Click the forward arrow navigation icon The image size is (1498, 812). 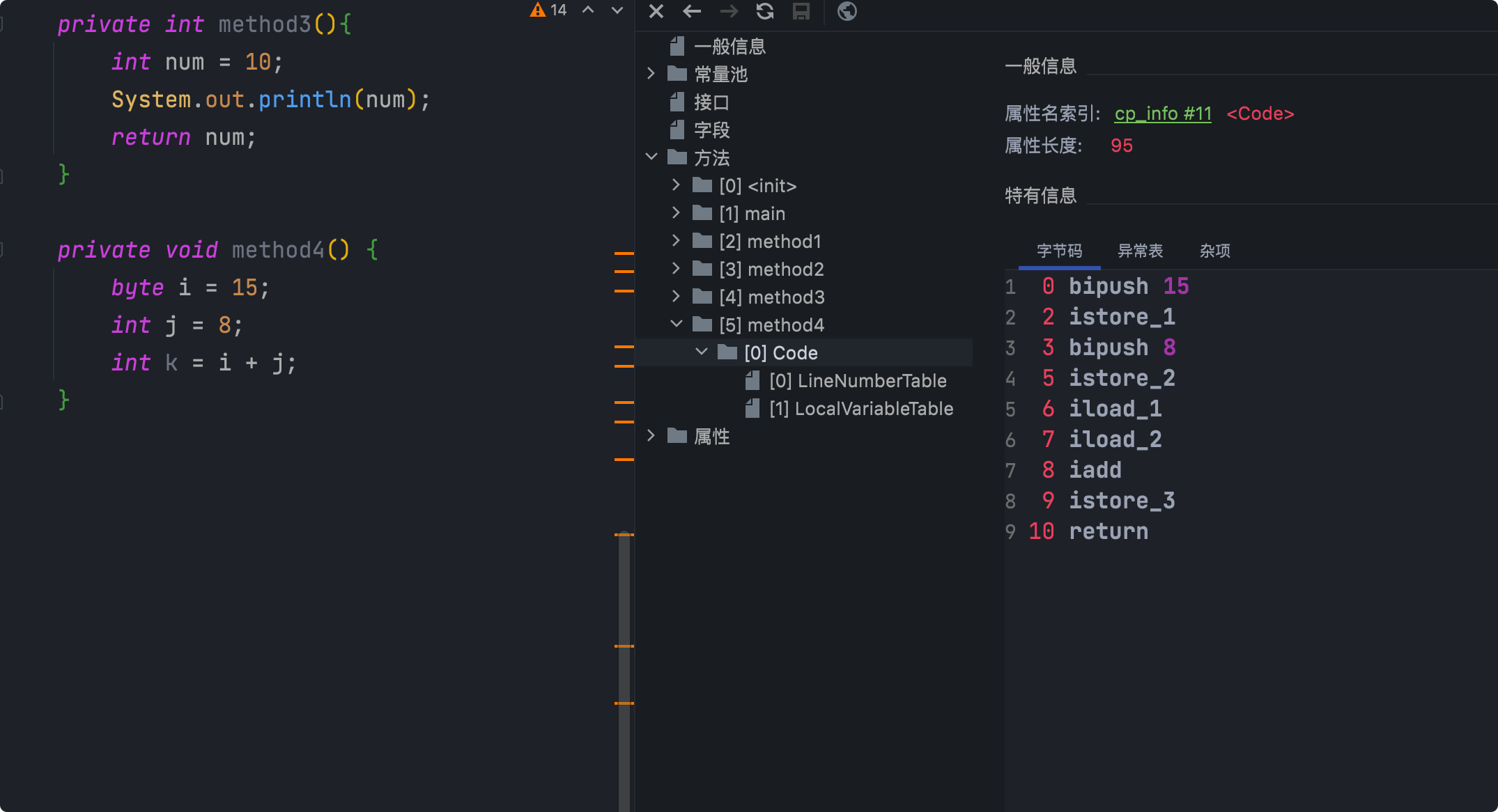point(729,11)
